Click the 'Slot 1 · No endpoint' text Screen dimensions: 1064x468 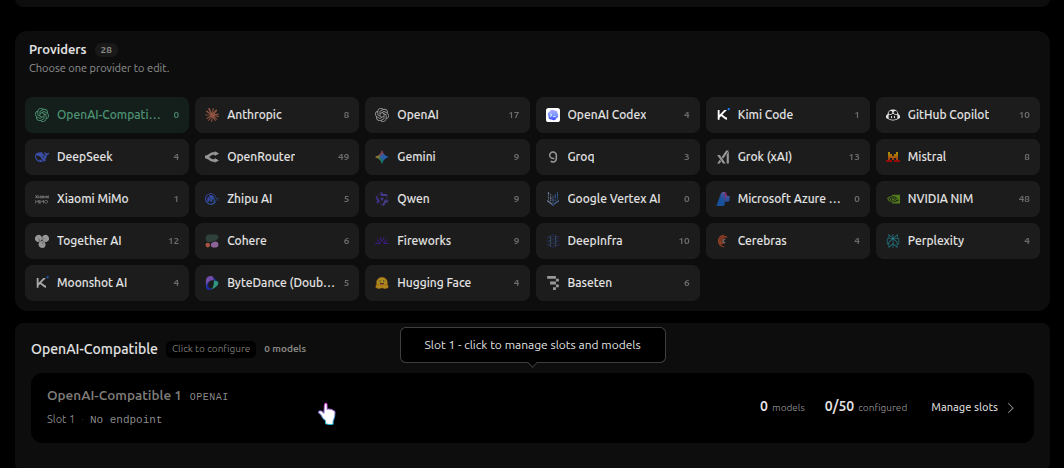point(104,419)
